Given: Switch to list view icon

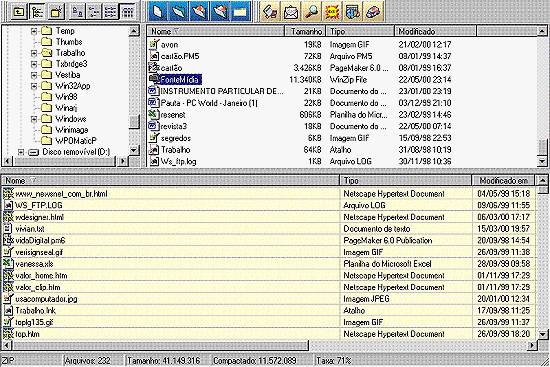Looking at the screenshot, I should [x=110, y=12].
